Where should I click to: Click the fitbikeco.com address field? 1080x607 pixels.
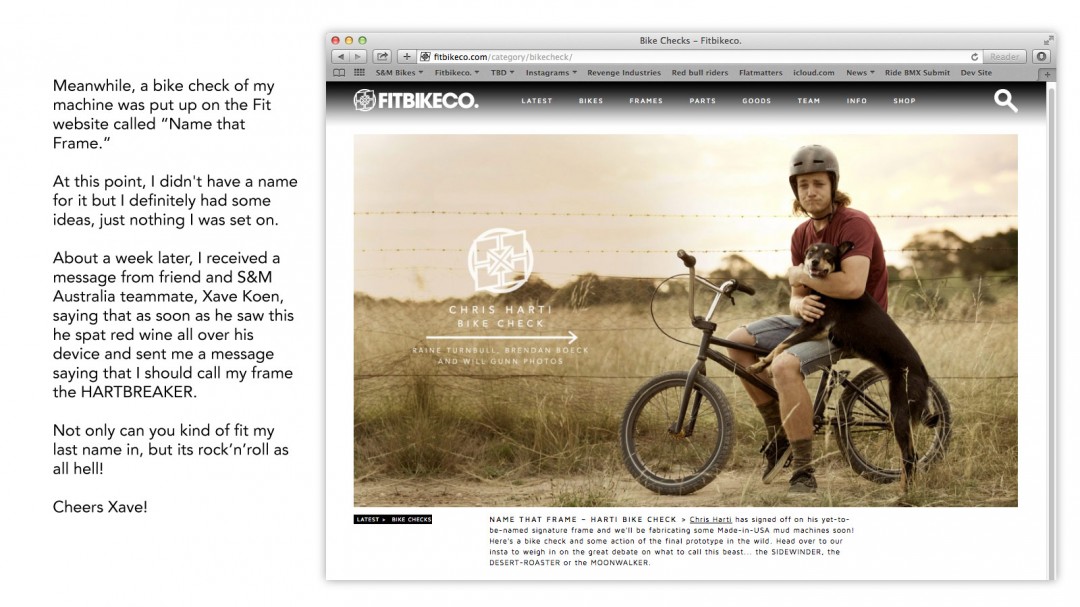click(696, 56)
